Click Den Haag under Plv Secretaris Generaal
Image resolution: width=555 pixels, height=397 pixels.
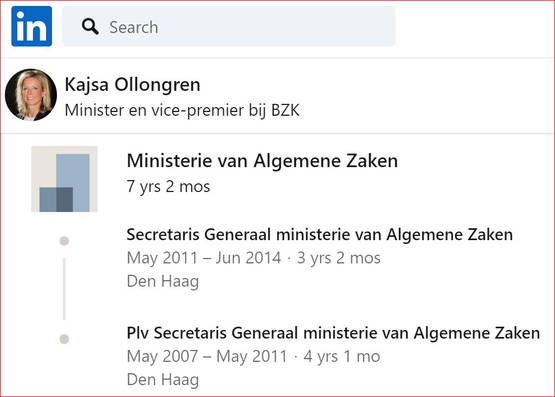(x=163, y=380)
